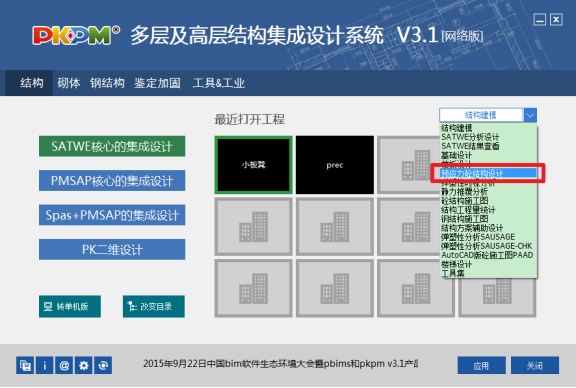Choose SATWE分析设计 in the module list
This screenshot has width=576, height=388.
pos(470,137)
